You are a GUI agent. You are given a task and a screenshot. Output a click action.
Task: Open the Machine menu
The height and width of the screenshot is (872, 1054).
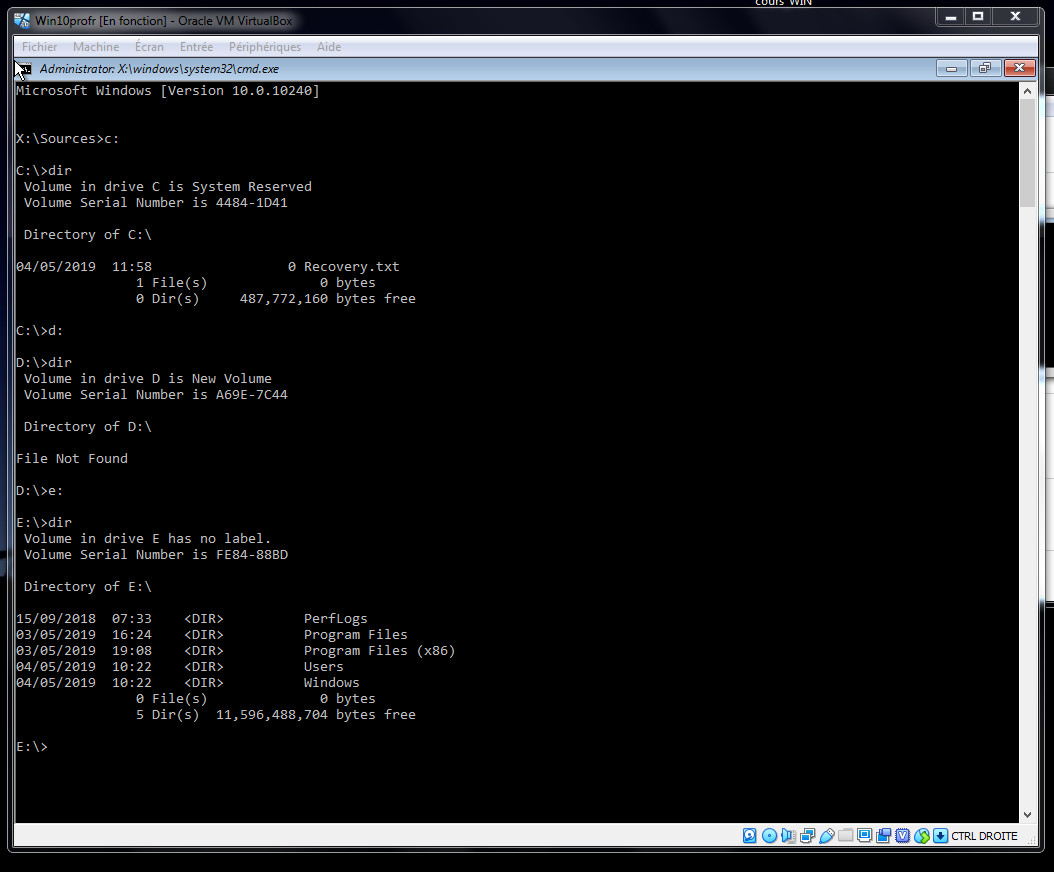96,46
